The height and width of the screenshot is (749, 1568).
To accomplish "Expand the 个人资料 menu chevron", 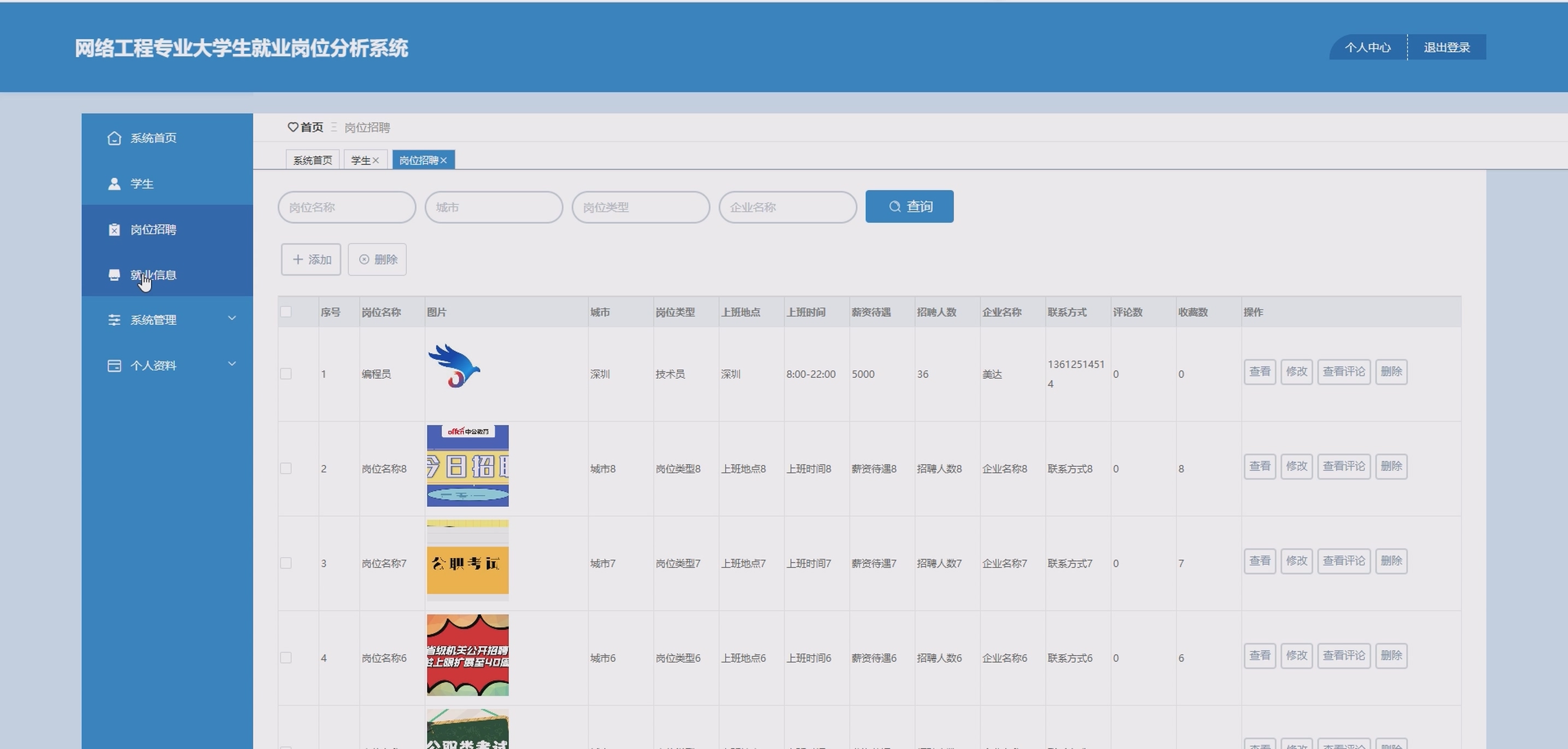I will 232,364.
